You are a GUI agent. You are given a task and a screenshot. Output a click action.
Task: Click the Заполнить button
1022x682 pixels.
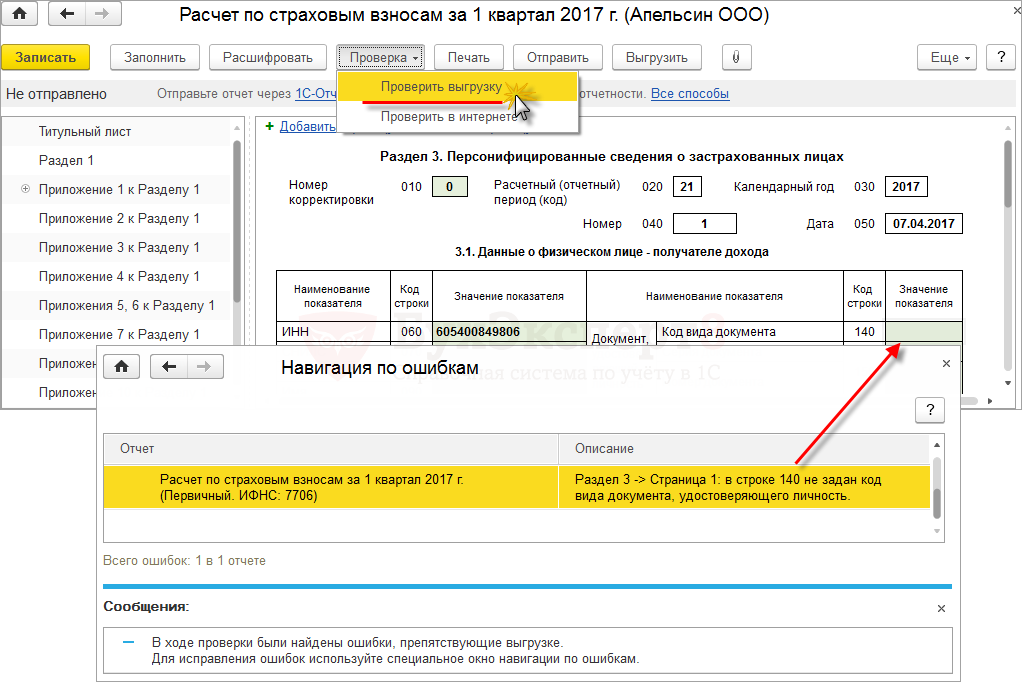click(x=154, y=58)
